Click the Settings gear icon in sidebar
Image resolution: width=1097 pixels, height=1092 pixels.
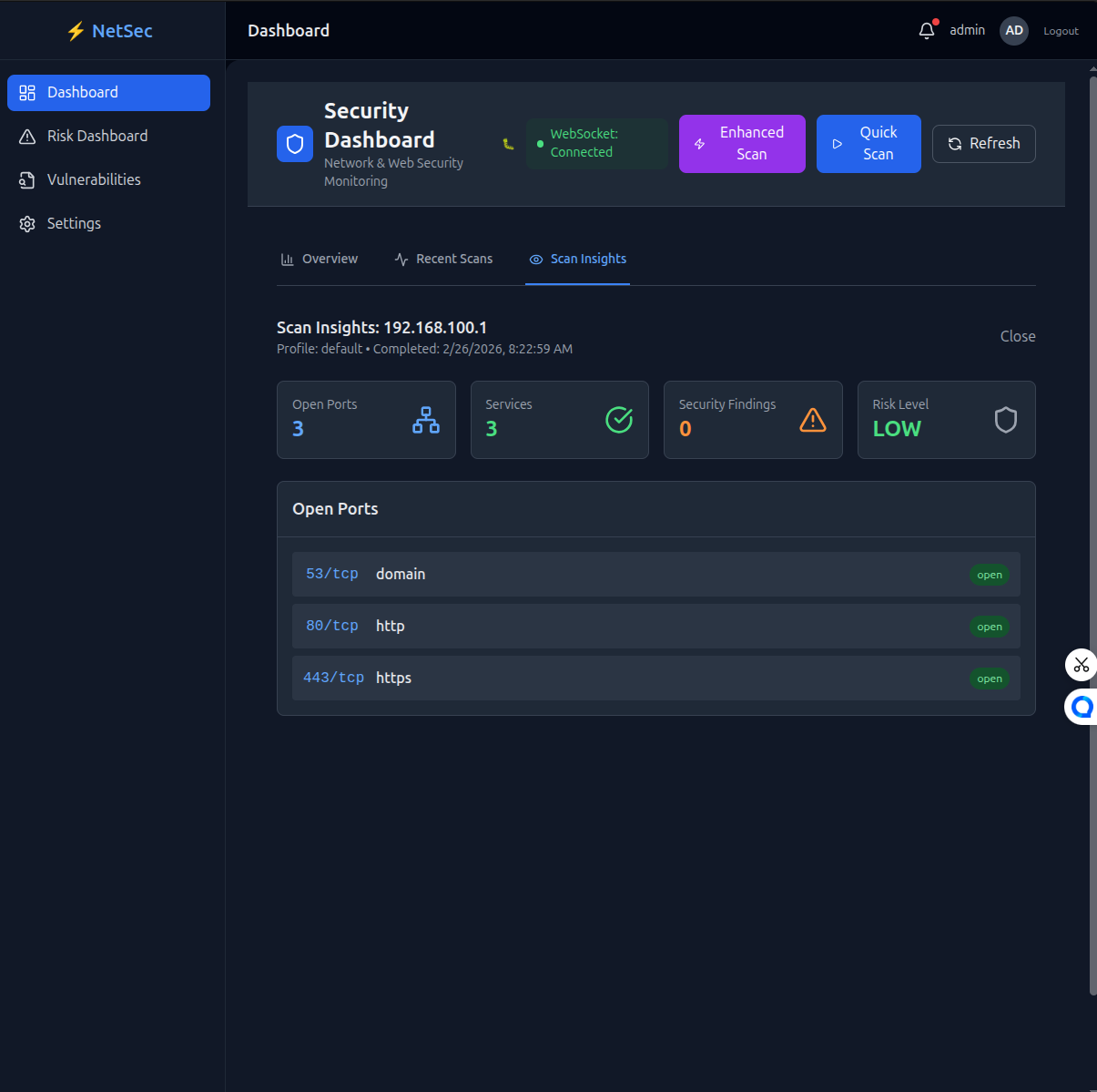27,224
